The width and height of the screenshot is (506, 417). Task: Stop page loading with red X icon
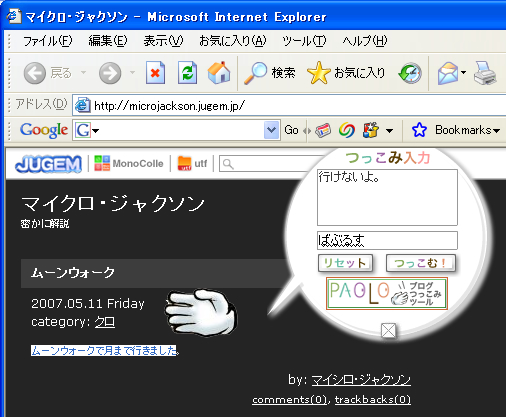point(155,73)
